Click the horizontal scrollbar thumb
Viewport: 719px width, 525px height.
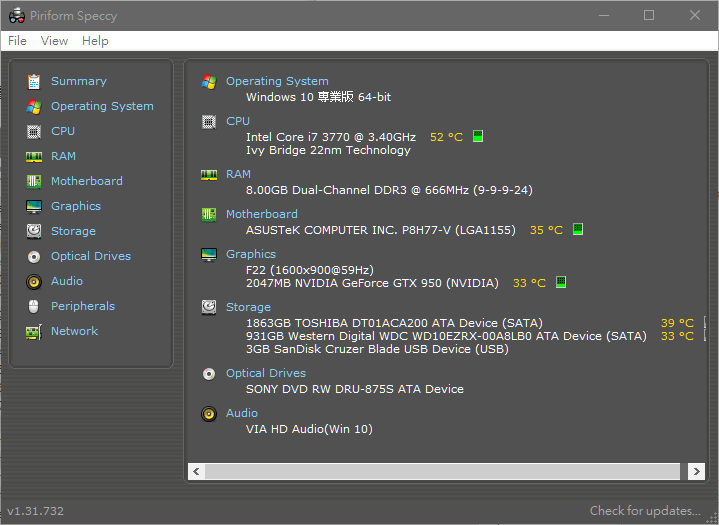[442, 471]
